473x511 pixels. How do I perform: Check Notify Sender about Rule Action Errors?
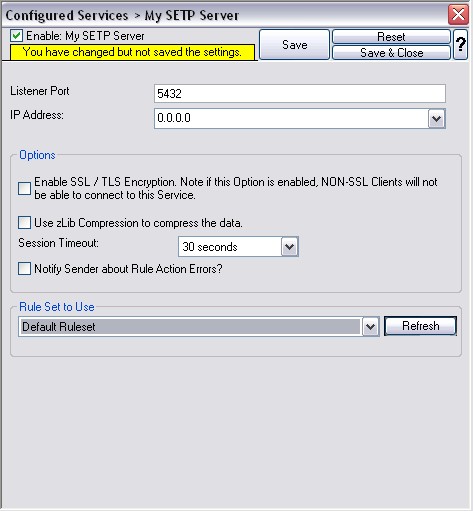(24, 269)
